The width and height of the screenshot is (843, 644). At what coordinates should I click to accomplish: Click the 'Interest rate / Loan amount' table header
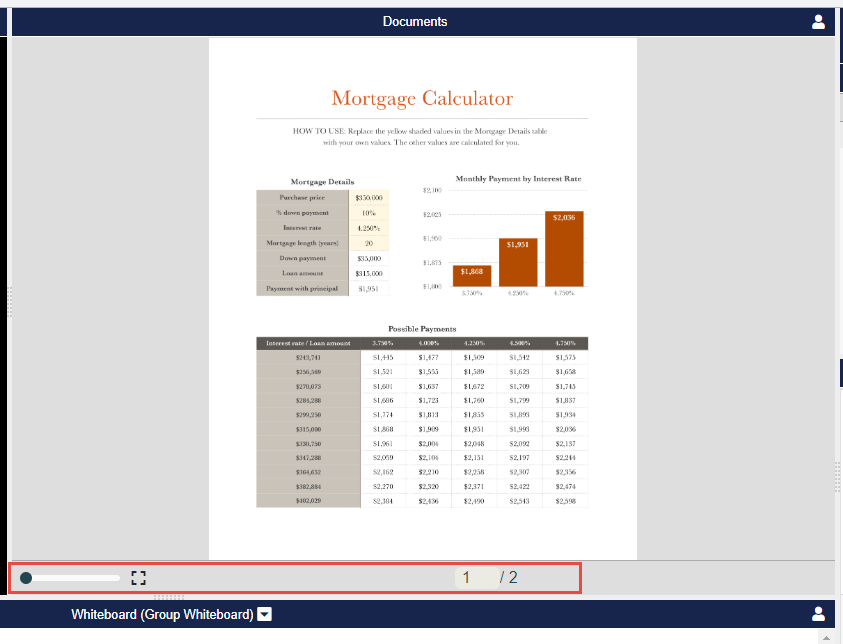click(x=308, y=343)
